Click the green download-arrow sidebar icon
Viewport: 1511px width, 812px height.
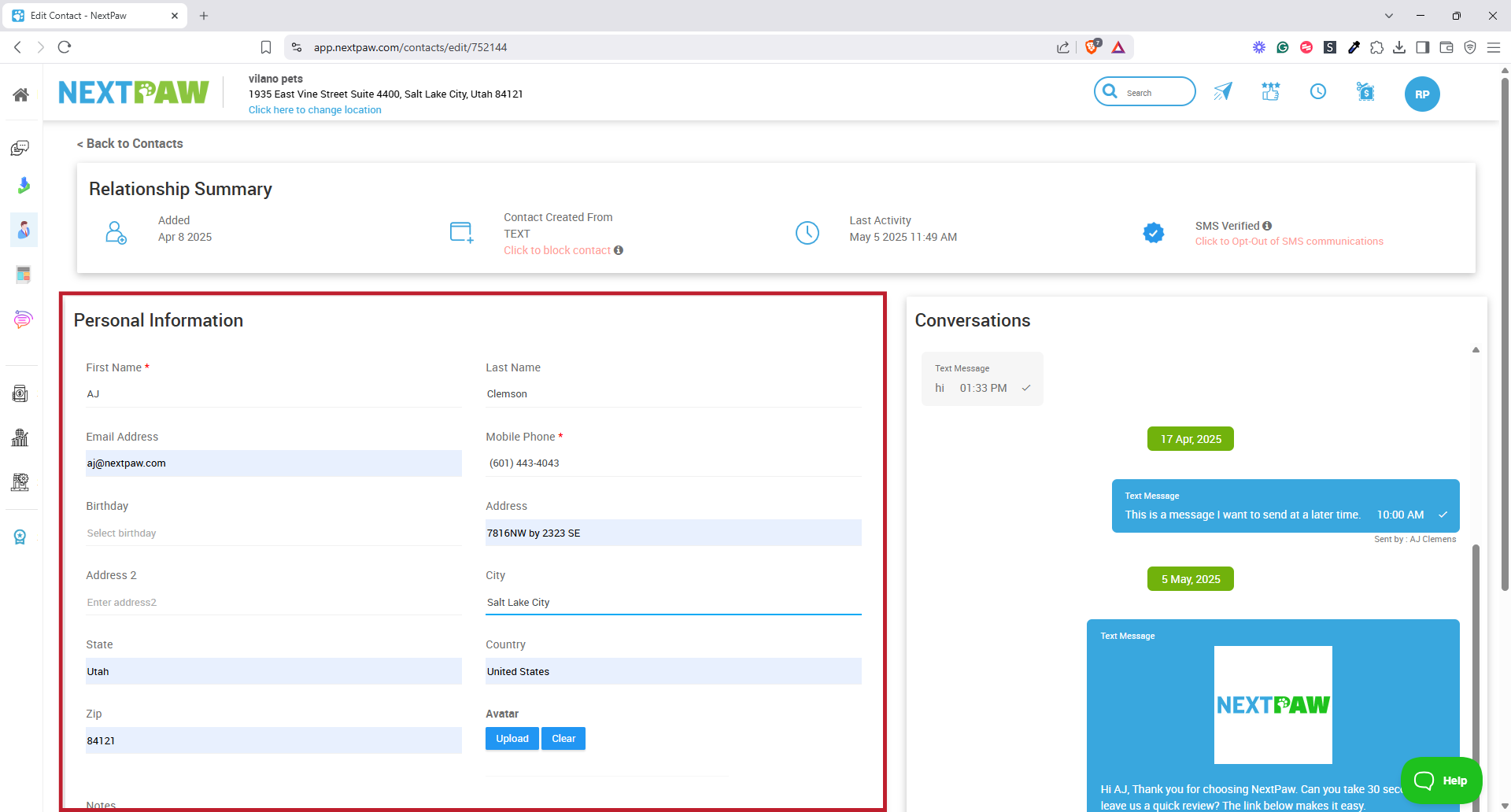point(24,186)
